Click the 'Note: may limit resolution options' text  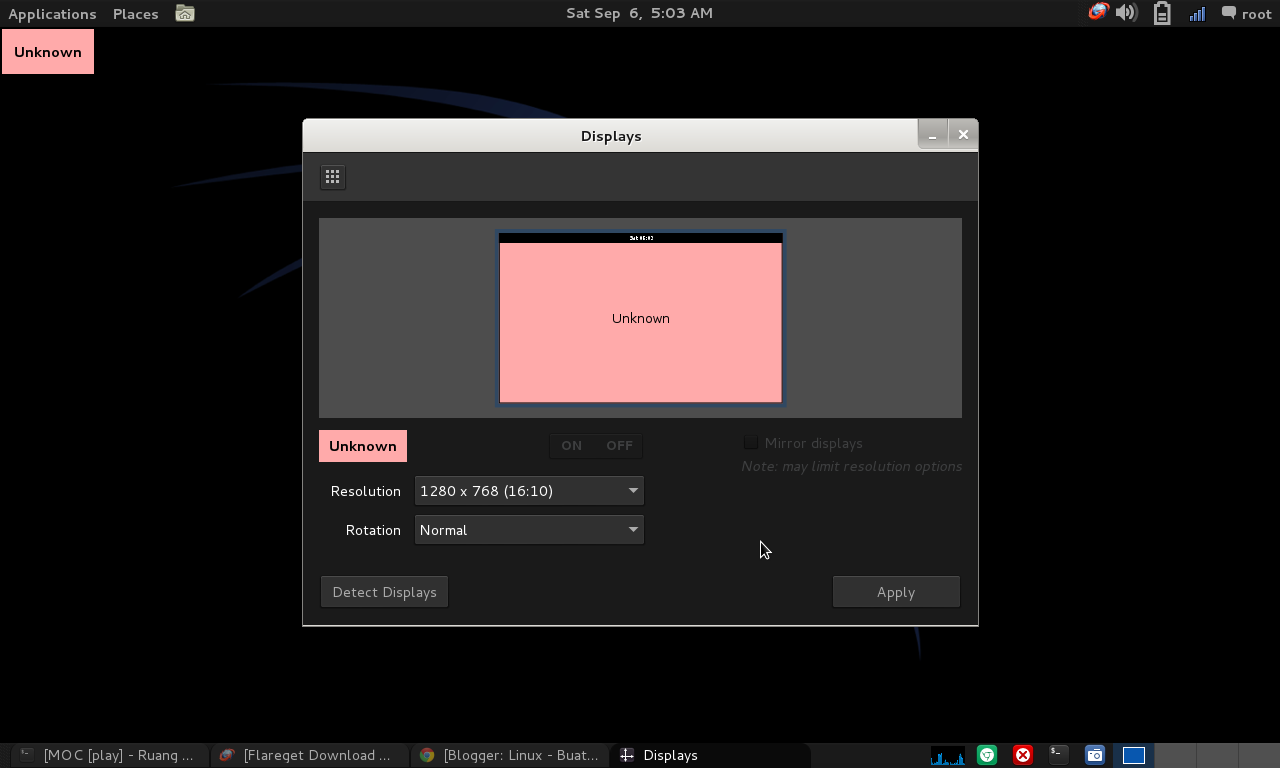click(852, 466)
